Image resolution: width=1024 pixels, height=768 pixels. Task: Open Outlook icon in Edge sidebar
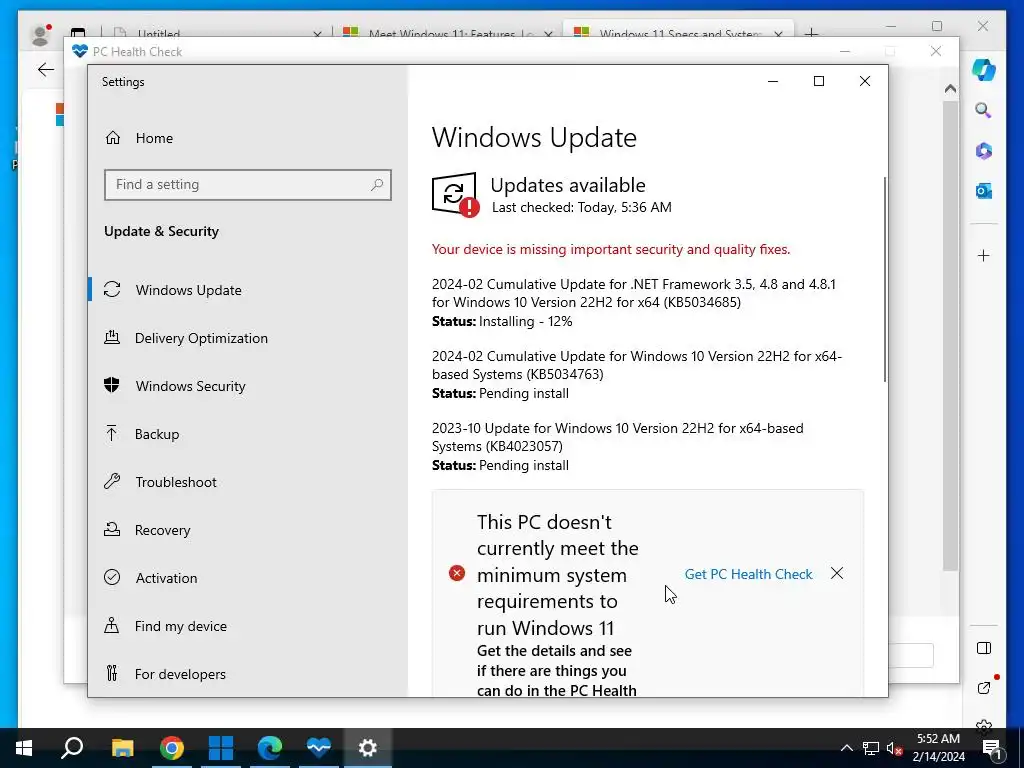[x=984, y=191]
